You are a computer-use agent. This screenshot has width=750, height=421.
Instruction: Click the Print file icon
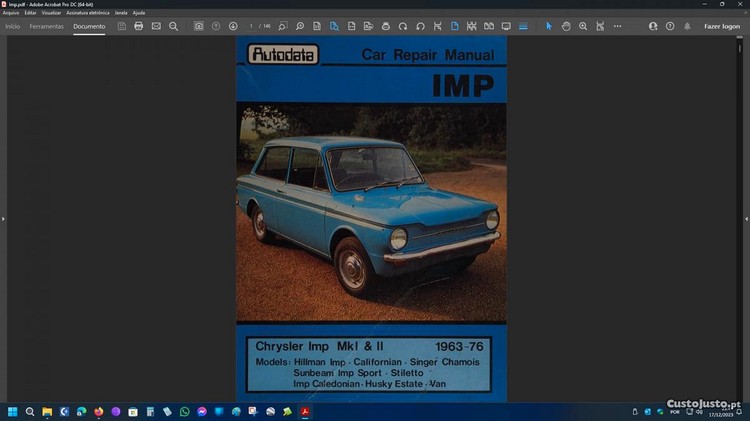[139, 26]
